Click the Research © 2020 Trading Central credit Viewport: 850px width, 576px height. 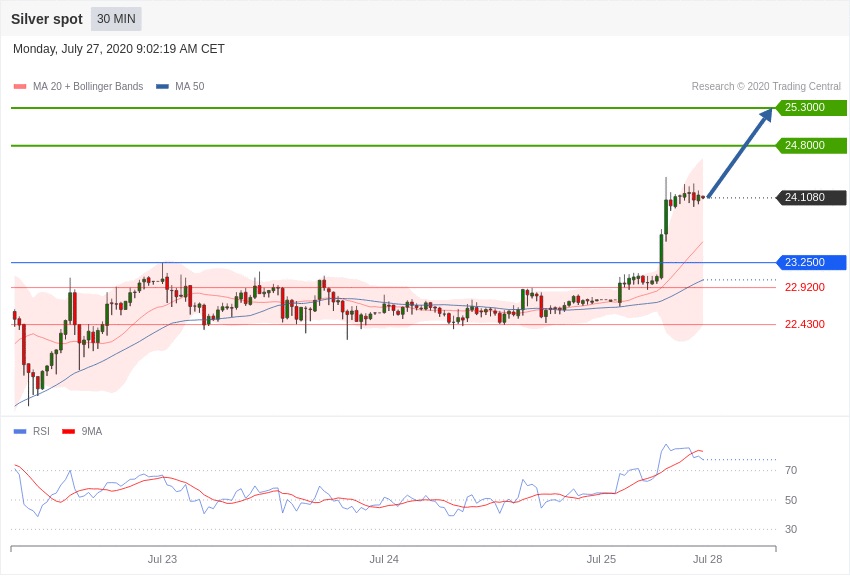(766, 86)
